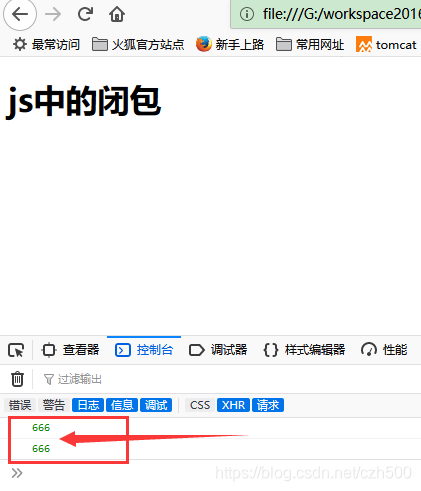The height and width of the screenshot is (491, 421).
Task: Toggle the 错误 errors filter
Action: (20, 405)
